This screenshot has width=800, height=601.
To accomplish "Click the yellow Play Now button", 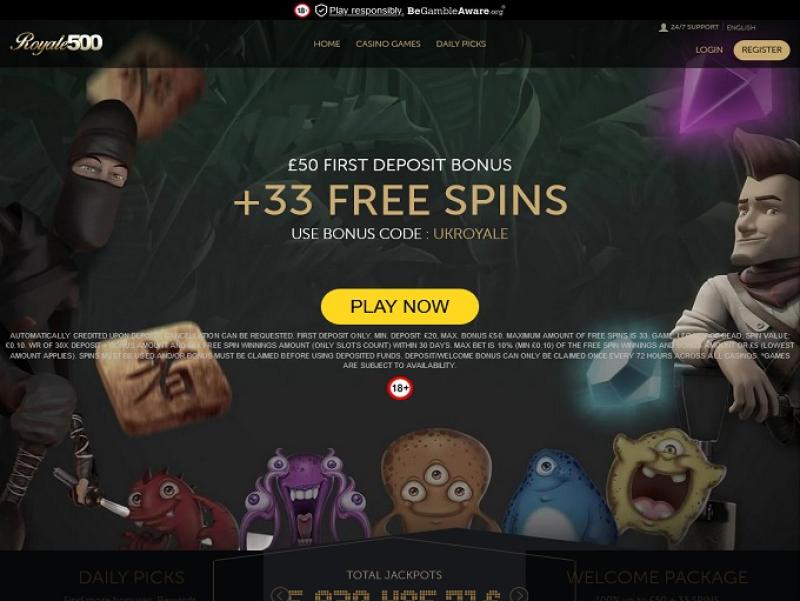I will tap(400, 307).
